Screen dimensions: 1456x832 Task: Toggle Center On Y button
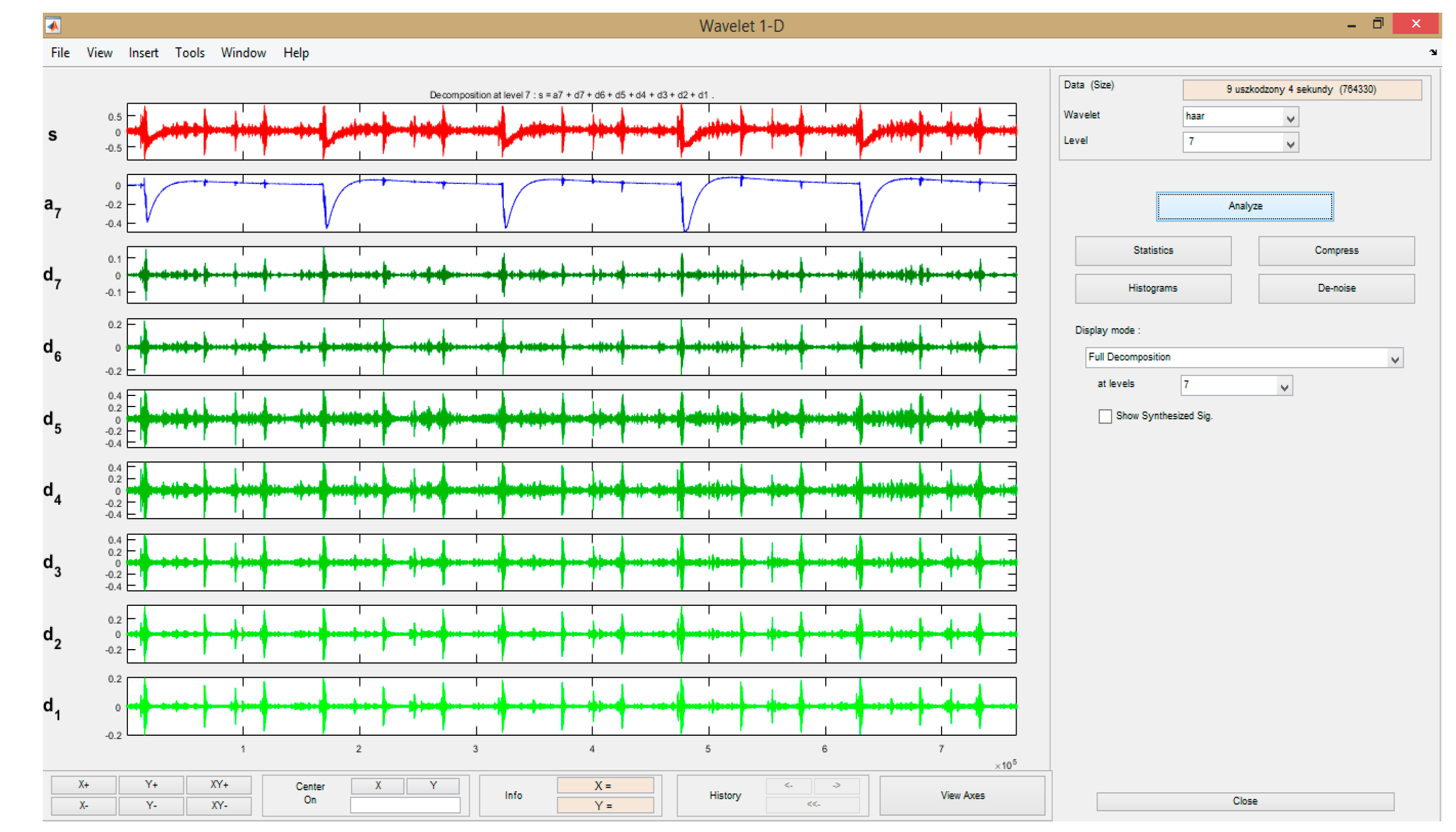[432, 785]
